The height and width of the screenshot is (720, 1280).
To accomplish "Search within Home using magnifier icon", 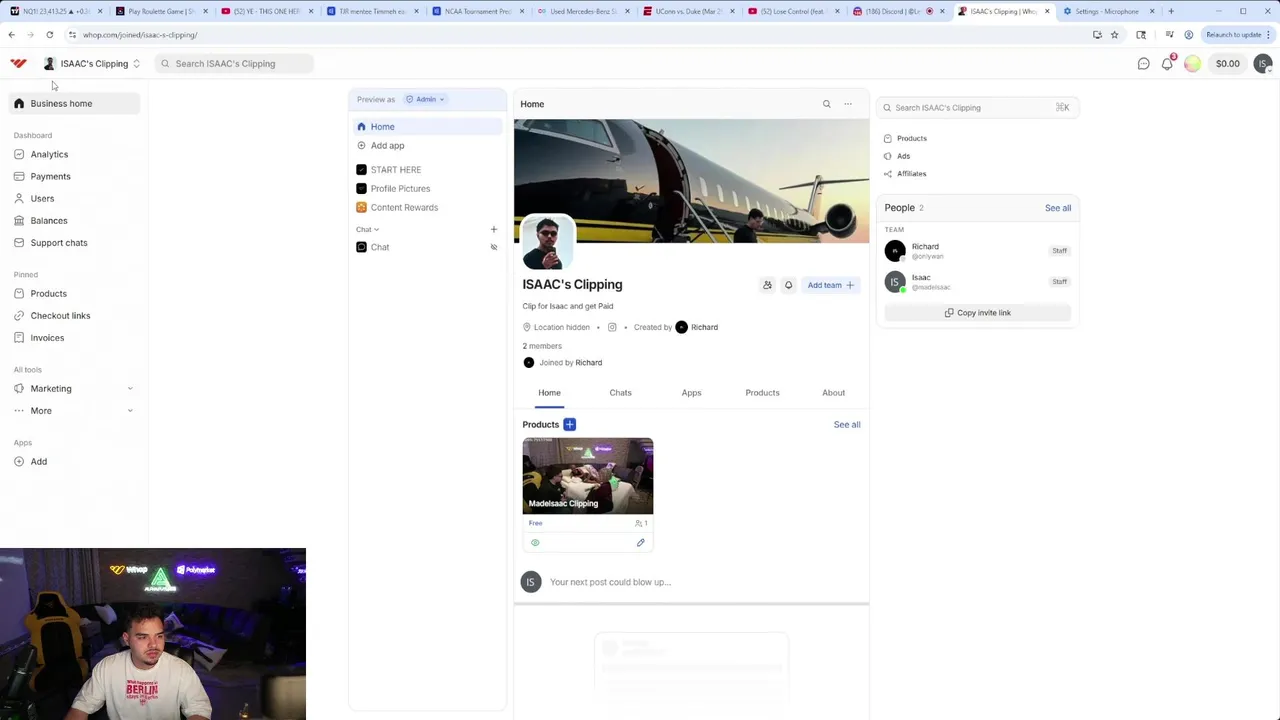I will tap(826, 104).
